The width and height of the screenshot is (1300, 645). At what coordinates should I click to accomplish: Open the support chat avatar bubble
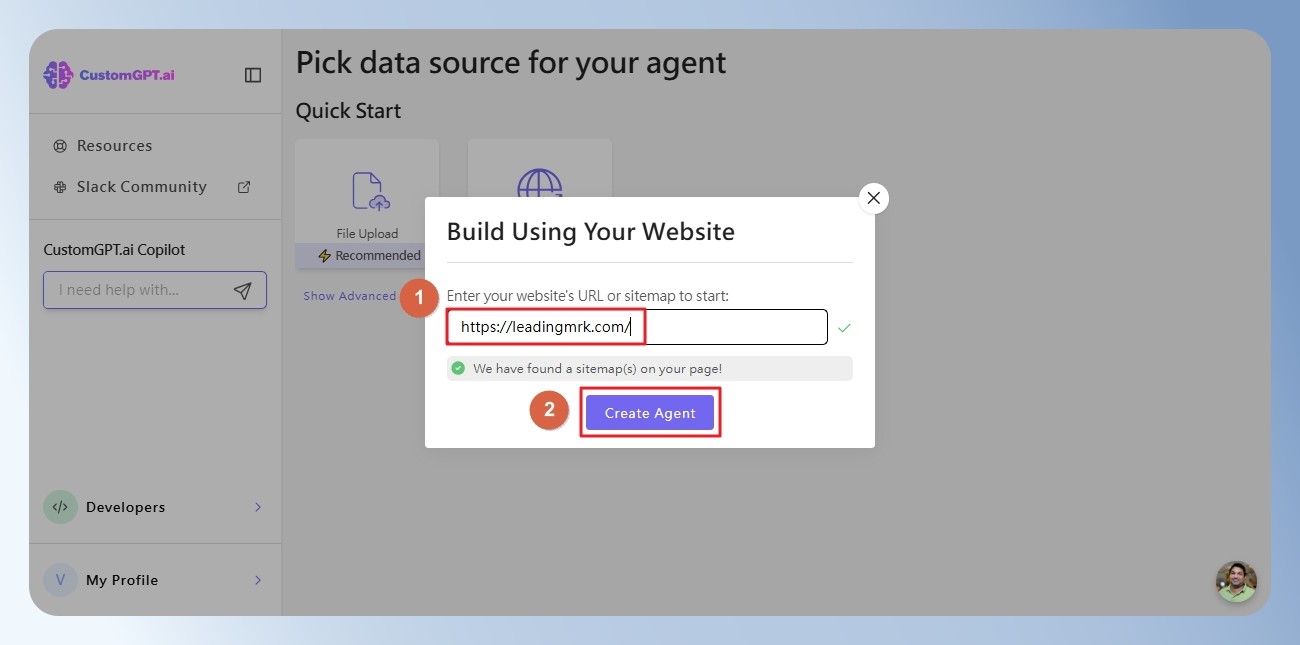[x=1236, y=582]
